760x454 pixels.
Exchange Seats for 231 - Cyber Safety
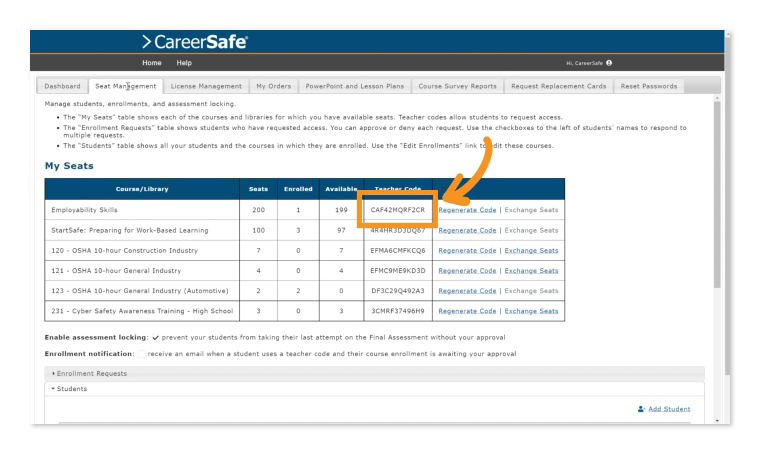click(531, 311)
